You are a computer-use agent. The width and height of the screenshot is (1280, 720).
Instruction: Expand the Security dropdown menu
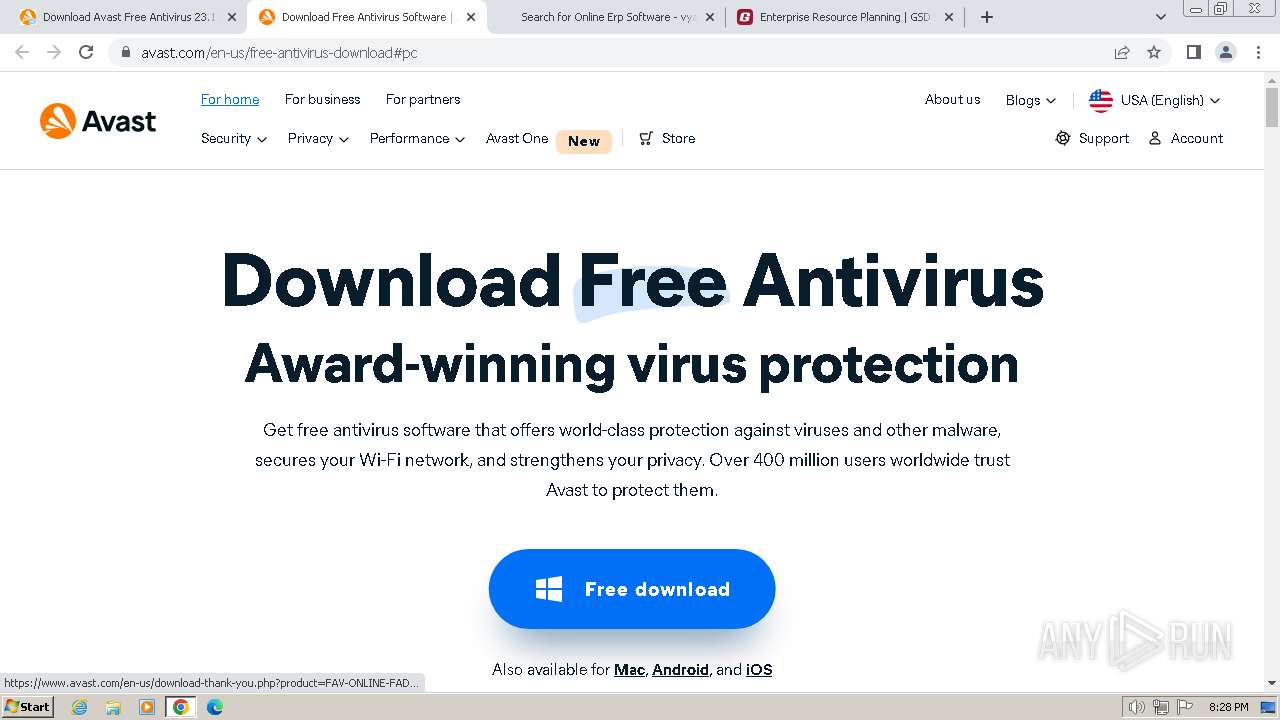[x=234, y=138]
